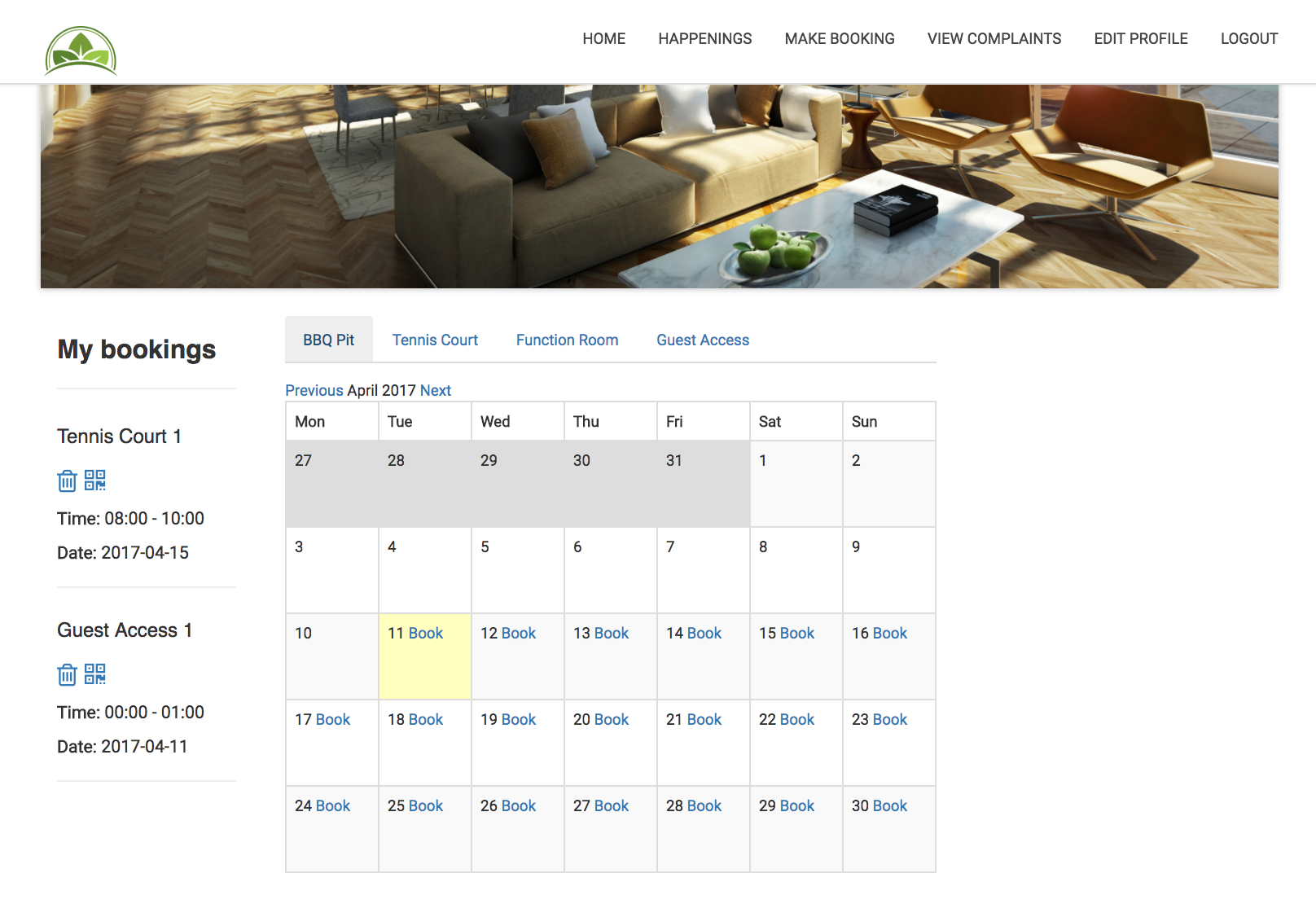
Task: Open the HAPPENINGS menu item
Action: pyautogui.click(x=705, y=38)
